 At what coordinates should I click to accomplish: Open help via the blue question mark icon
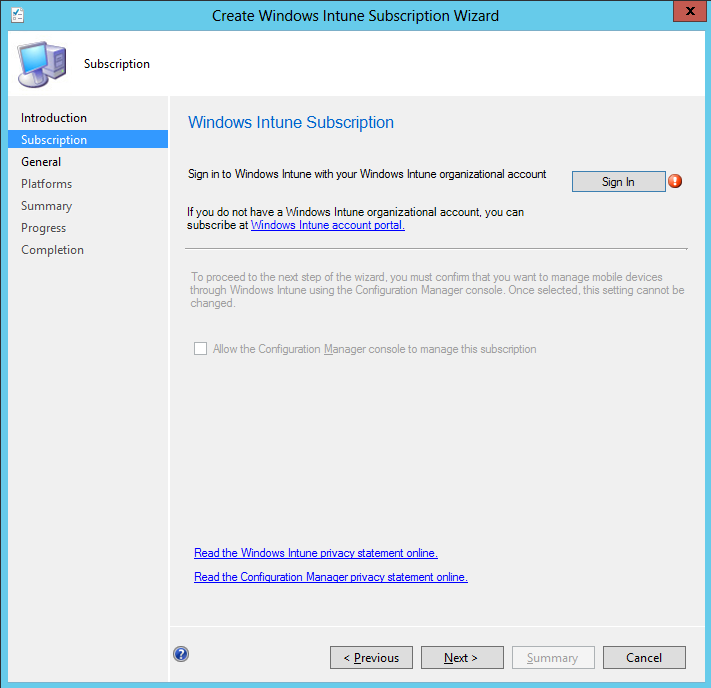pos(181,654)
